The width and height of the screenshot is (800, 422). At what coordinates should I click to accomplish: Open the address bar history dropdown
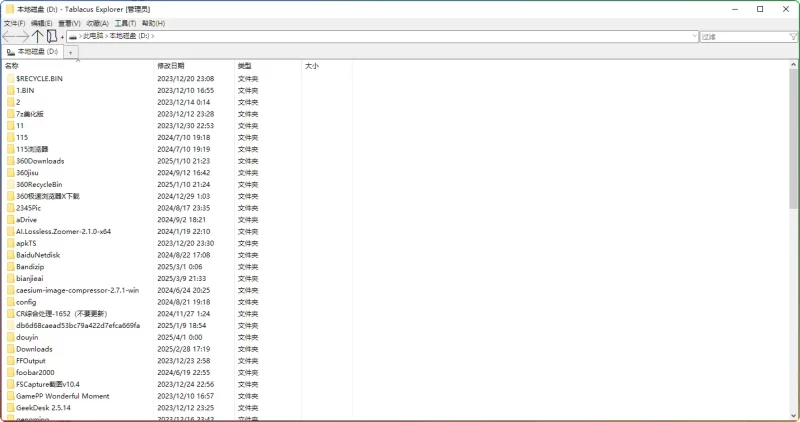[694, 36]
